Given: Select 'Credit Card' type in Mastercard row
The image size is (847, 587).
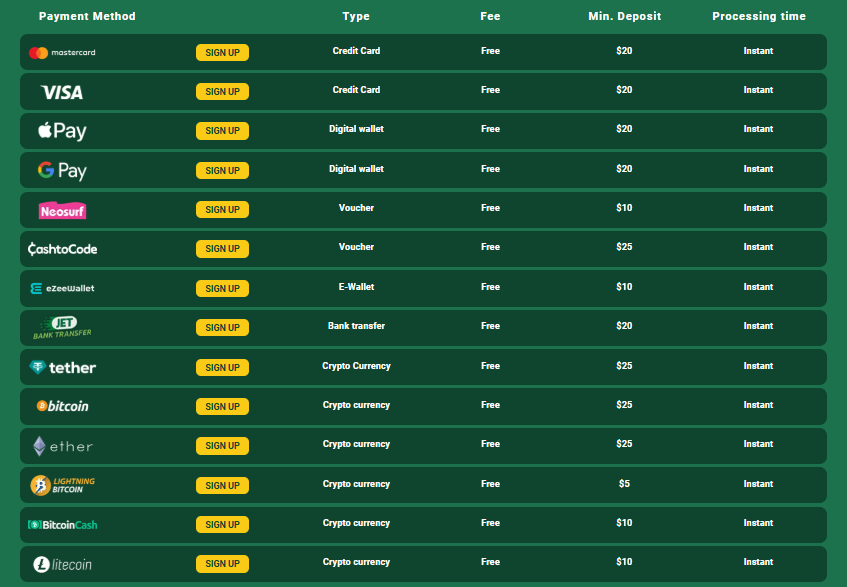Looking at the screenshot, I should tap(356, 51).
